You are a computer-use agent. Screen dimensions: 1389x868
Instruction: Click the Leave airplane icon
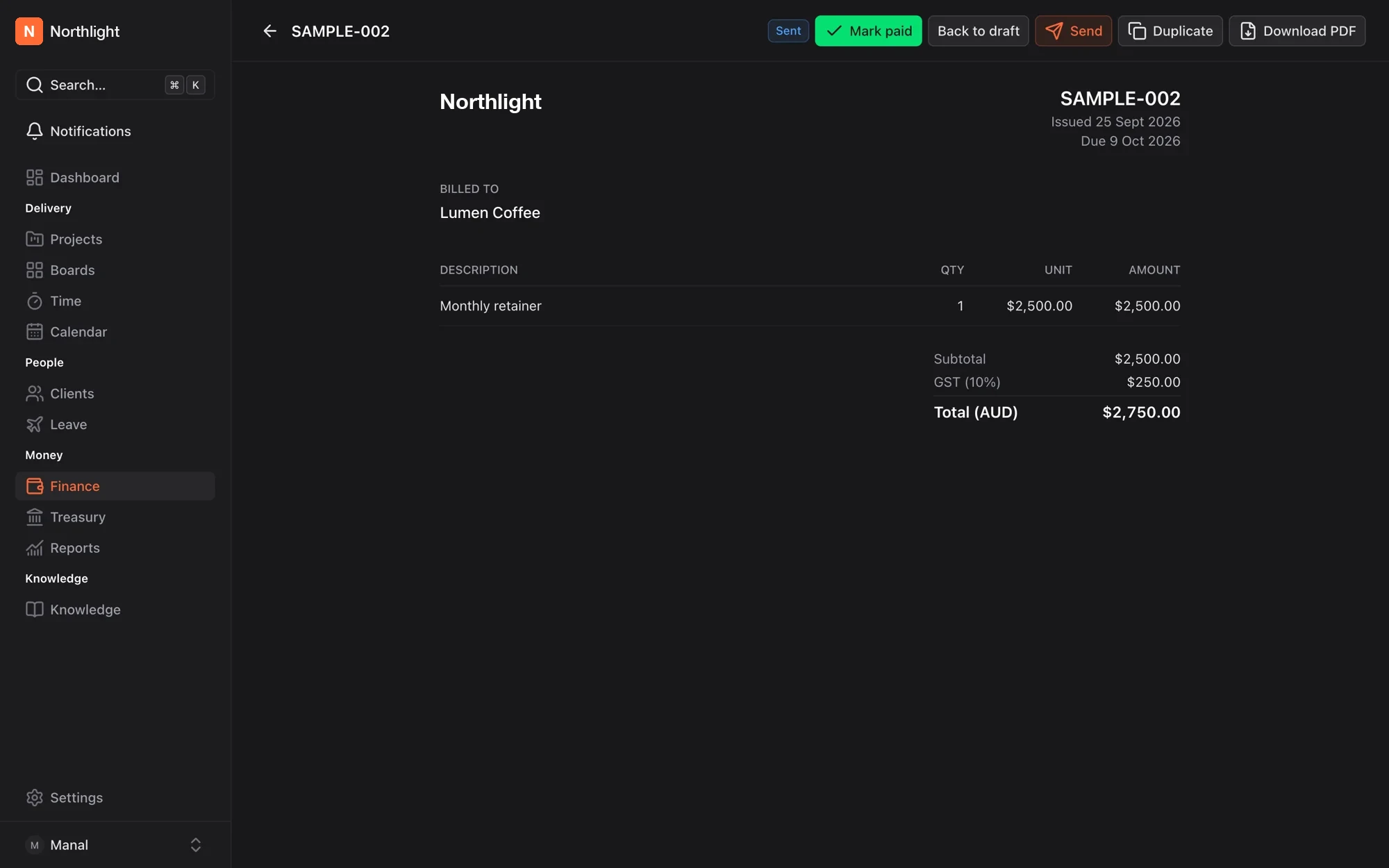tap(35, 424)
